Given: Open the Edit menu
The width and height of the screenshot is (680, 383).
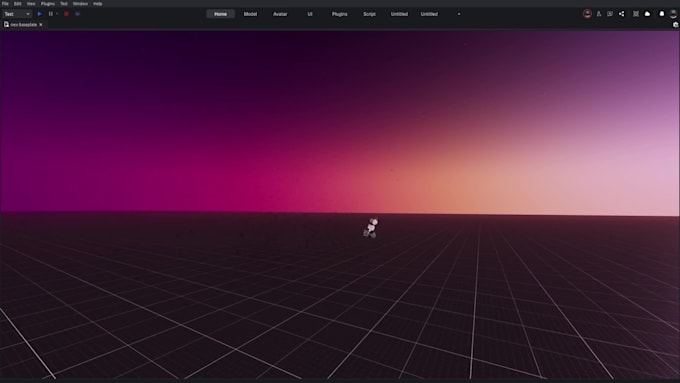Looking at the screenshot, I should coord(17,3).
